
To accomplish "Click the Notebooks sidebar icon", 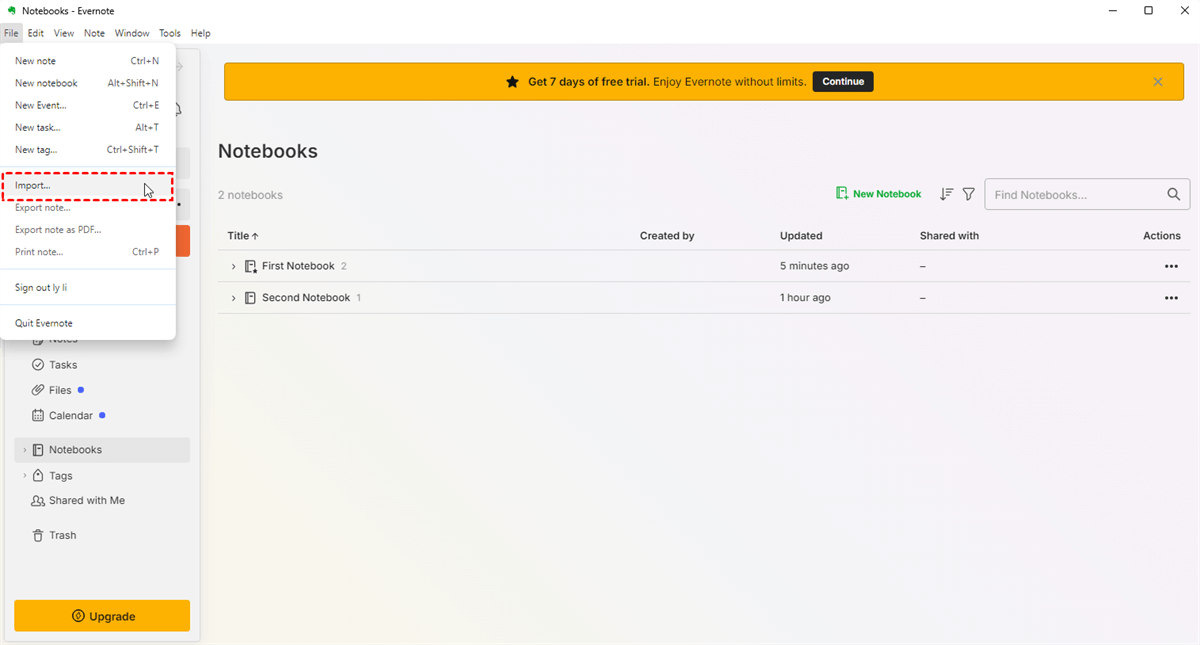I will click(38, 450).
